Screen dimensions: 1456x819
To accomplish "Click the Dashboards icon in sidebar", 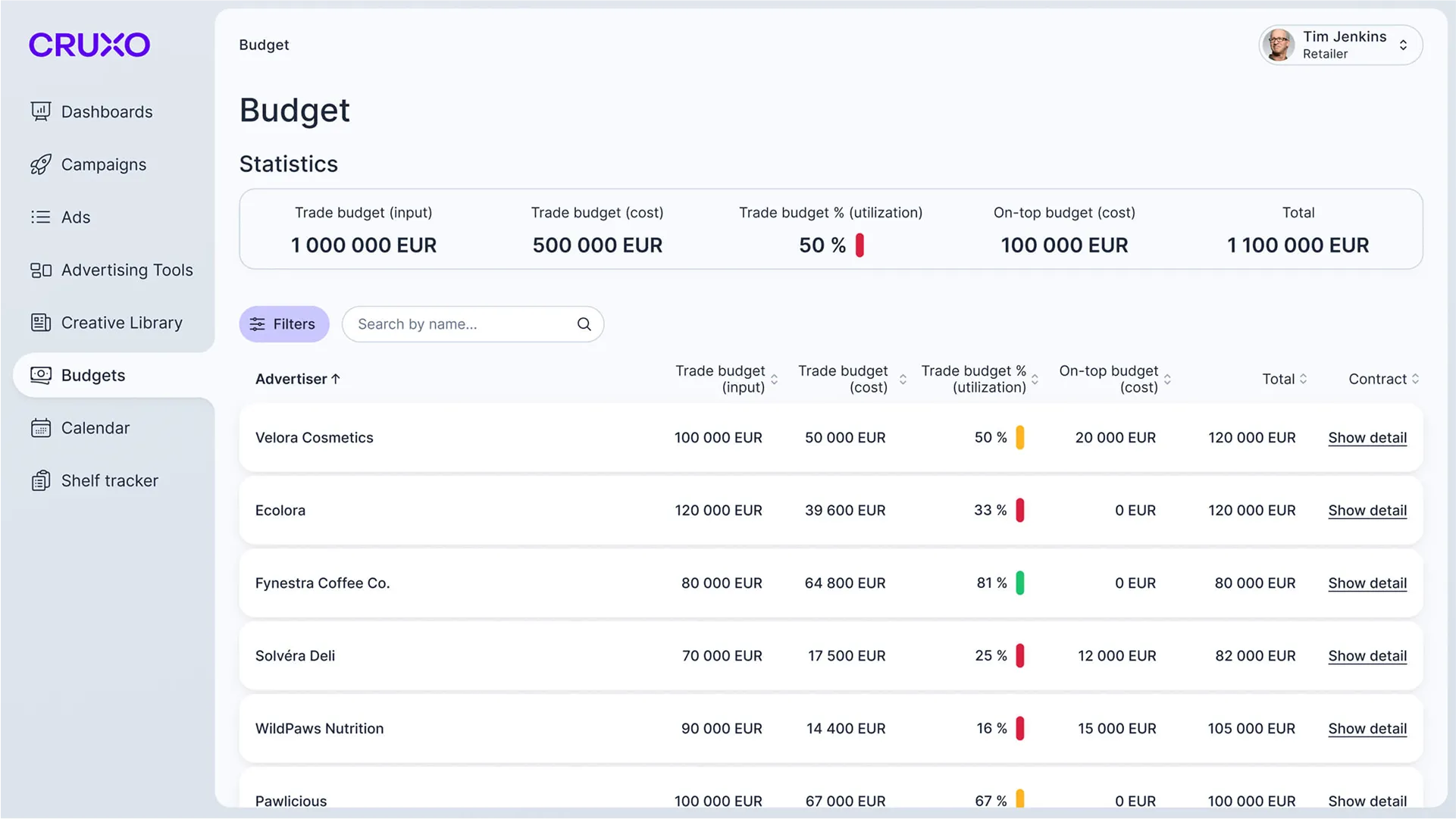I will (41, 111).
